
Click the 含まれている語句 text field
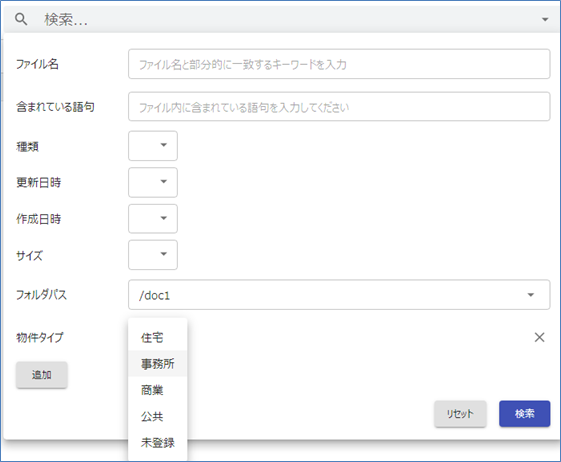(339, 107)
